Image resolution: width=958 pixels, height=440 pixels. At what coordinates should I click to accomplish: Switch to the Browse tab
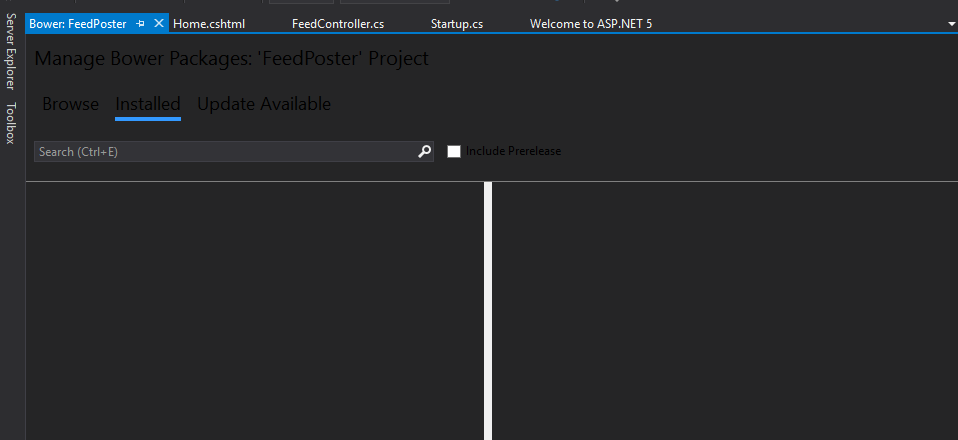pyautogui.click(x=70, y=104)
